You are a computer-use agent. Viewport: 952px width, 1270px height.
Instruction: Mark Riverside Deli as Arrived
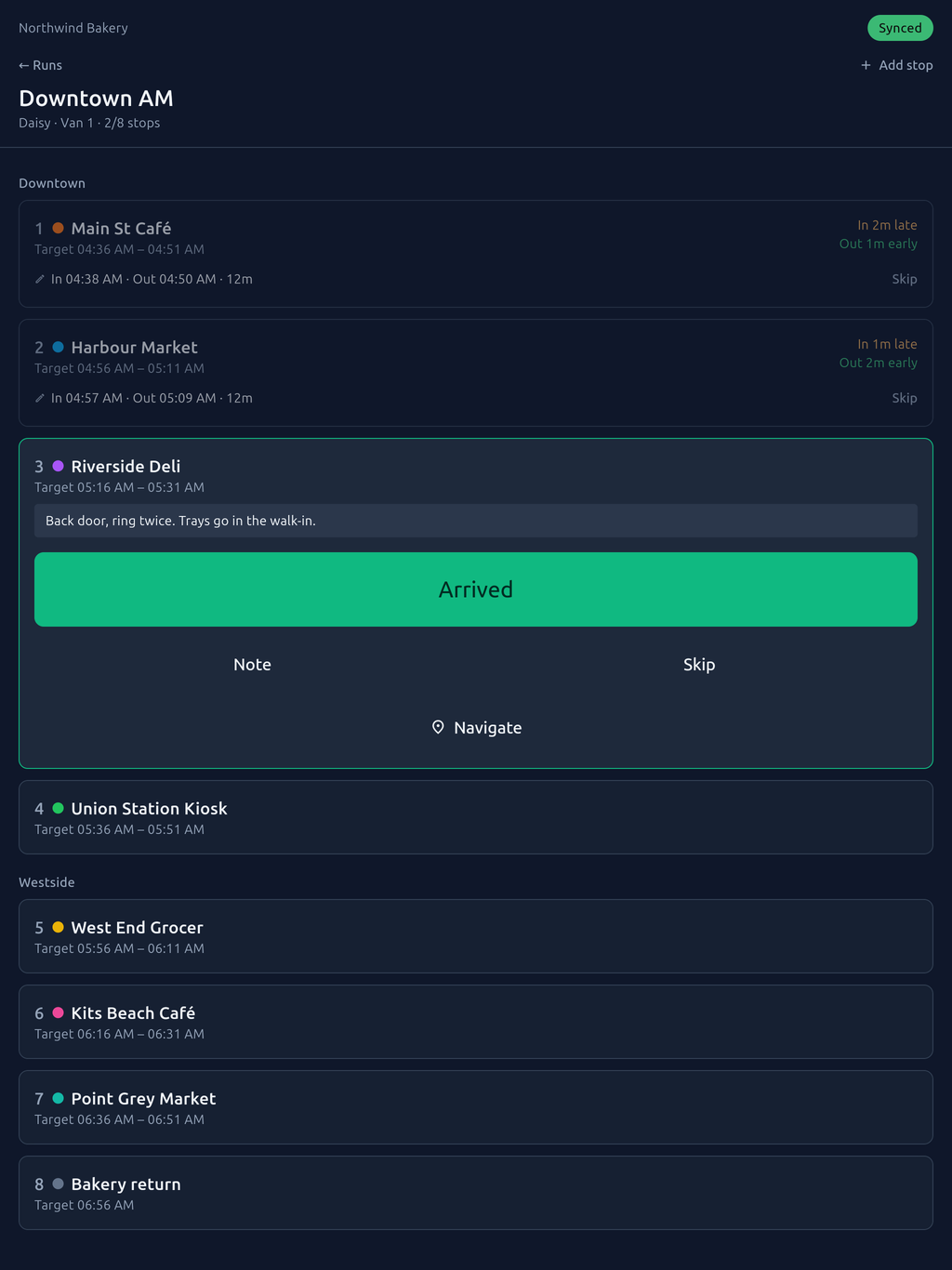476,589
